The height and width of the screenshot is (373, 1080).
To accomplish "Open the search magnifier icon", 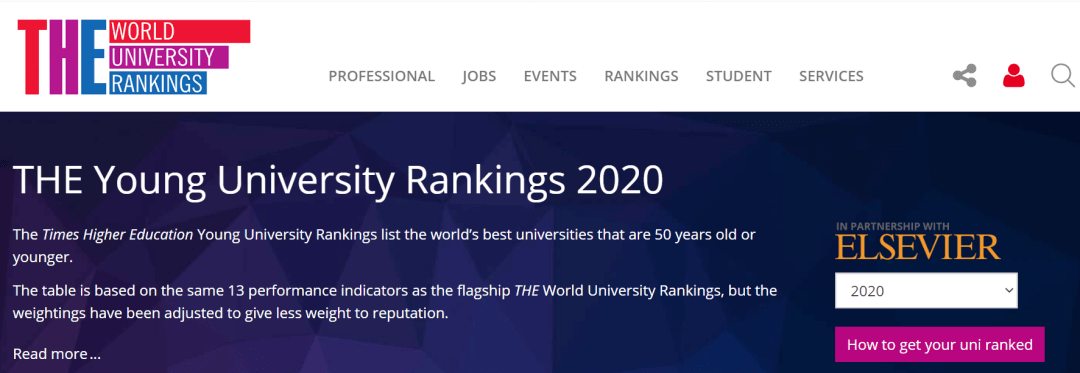I will [x=1063, y=76].
